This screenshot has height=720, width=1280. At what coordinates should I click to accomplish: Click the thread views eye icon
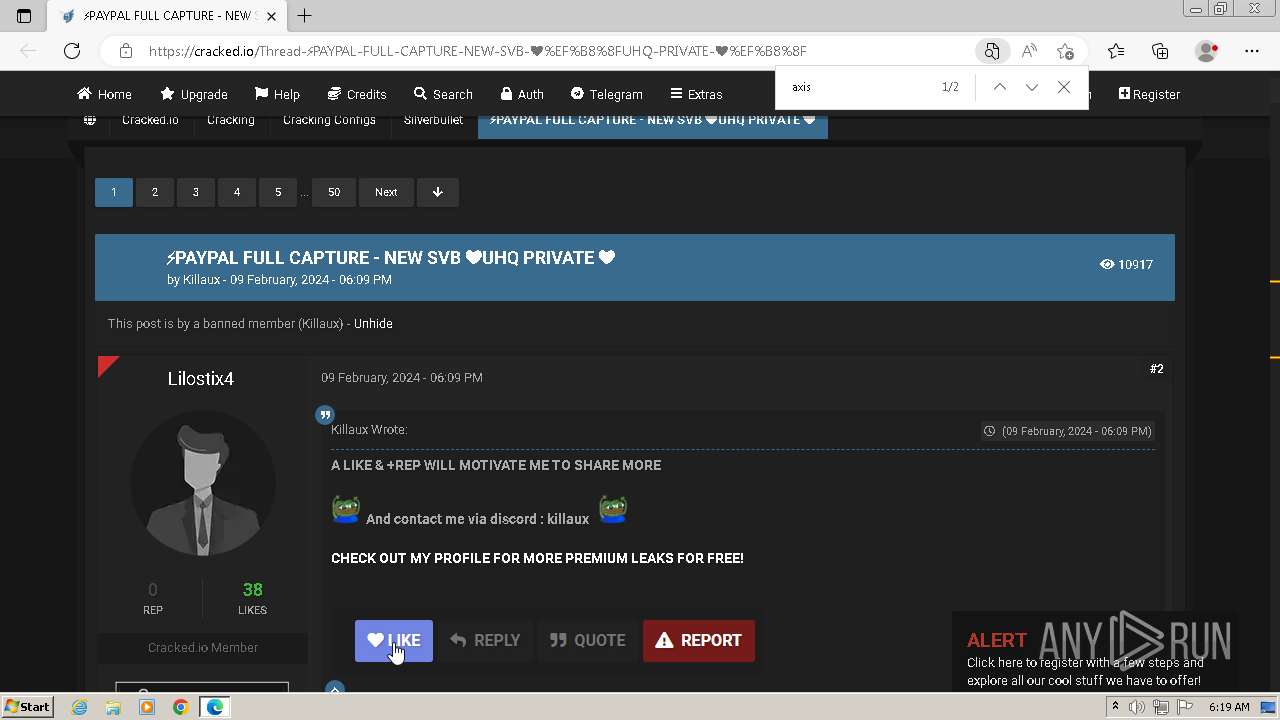pyautogui.click(x=1106, y=264)
